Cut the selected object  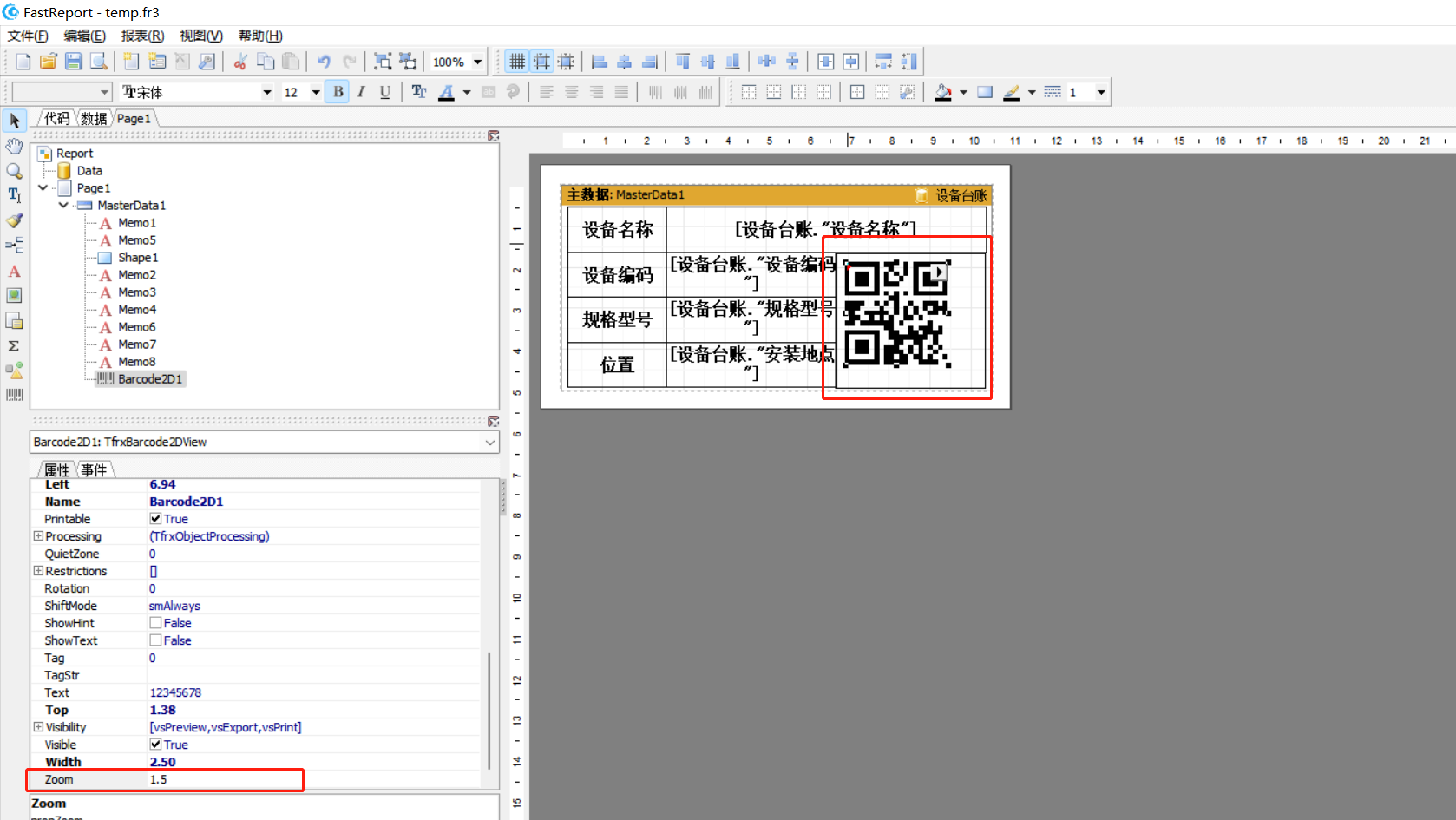coord(240,62)
